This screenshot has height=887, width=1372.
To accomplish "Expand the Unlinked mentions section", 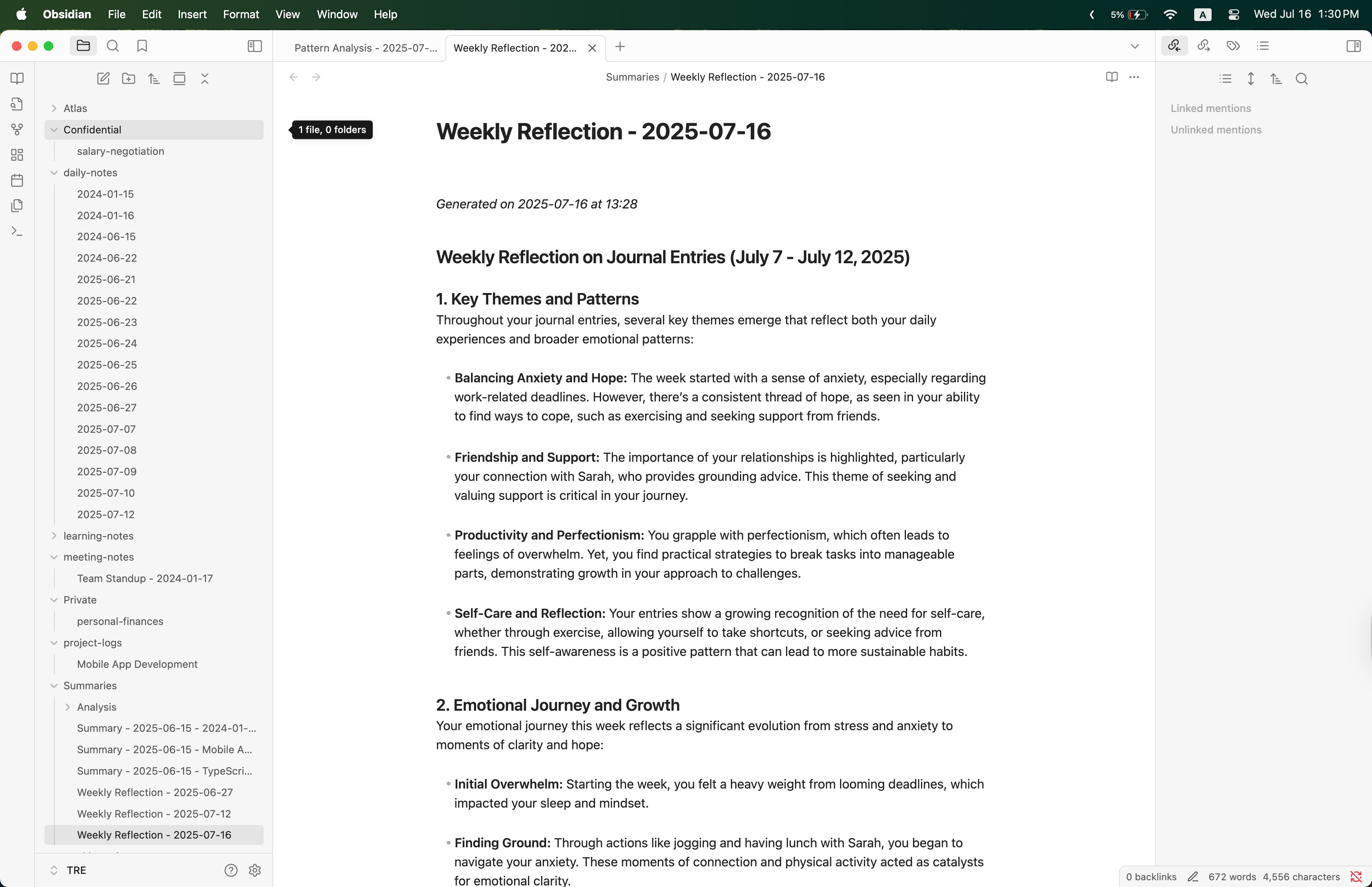I will 1216,130.
